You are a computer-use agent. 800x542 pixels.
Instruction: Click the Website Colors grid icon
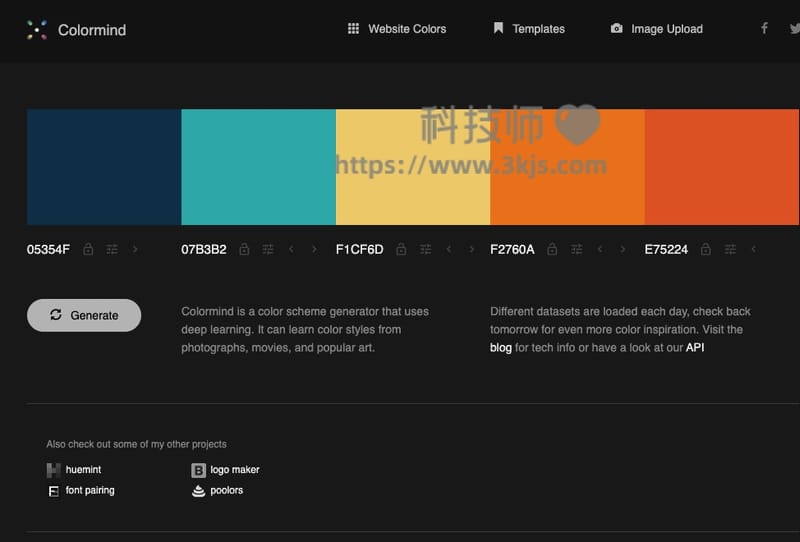point(353,29)
